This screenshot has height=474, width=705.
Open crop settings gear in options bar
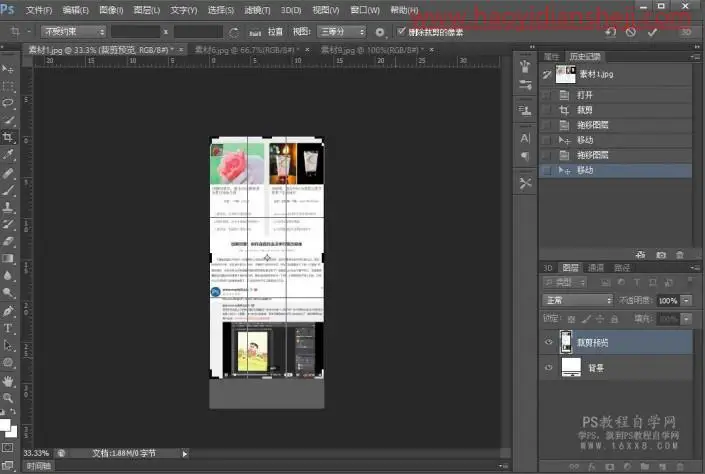(x=380, y=32)
